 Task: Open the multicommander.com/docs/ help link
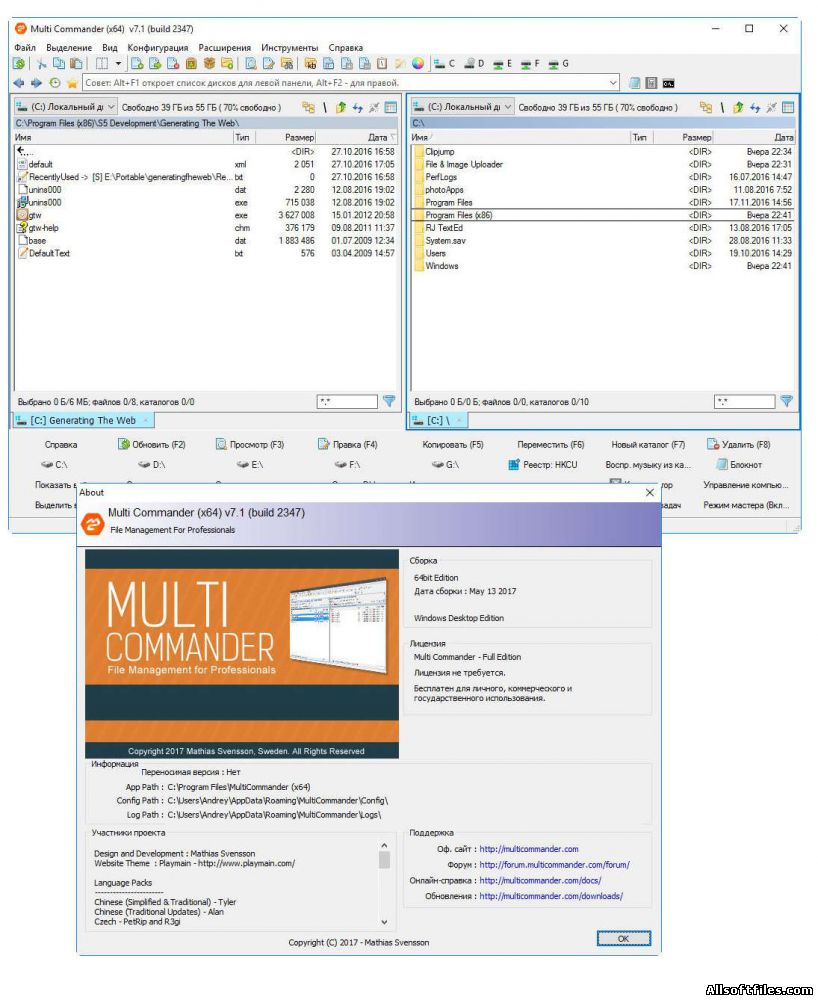(x=540, y=880)
